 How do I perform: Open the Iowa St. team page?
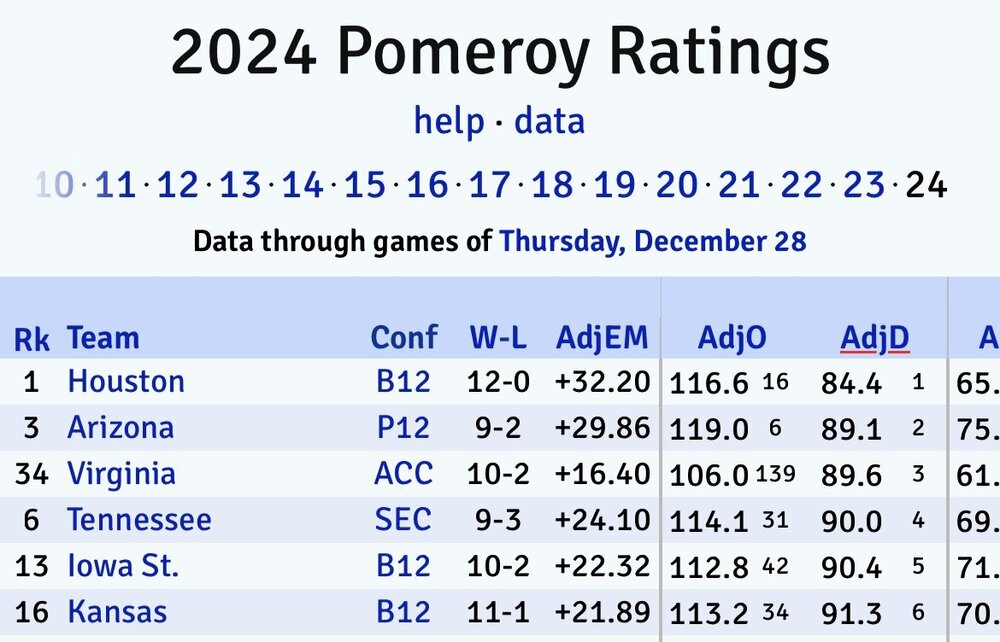tap(123, 566)
